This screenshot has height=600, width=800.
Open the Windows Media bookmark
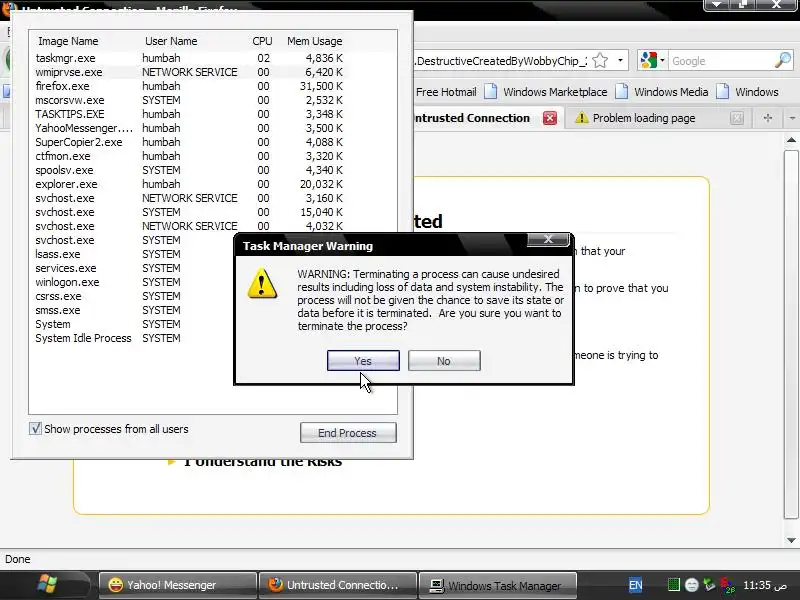(662, 92)
